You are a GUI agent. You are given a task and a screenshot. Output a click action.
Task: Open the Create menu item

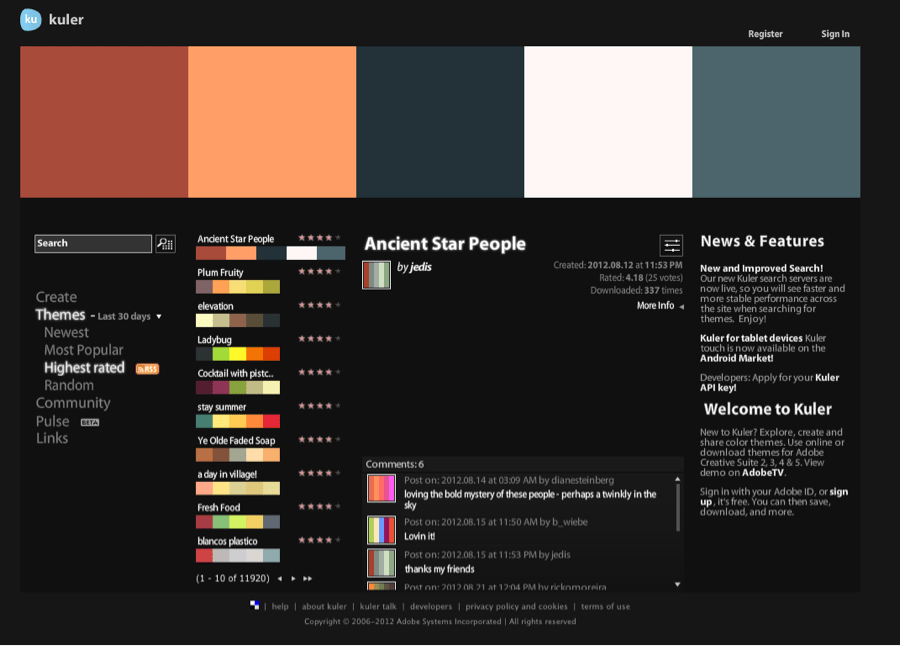click(56, 297)
